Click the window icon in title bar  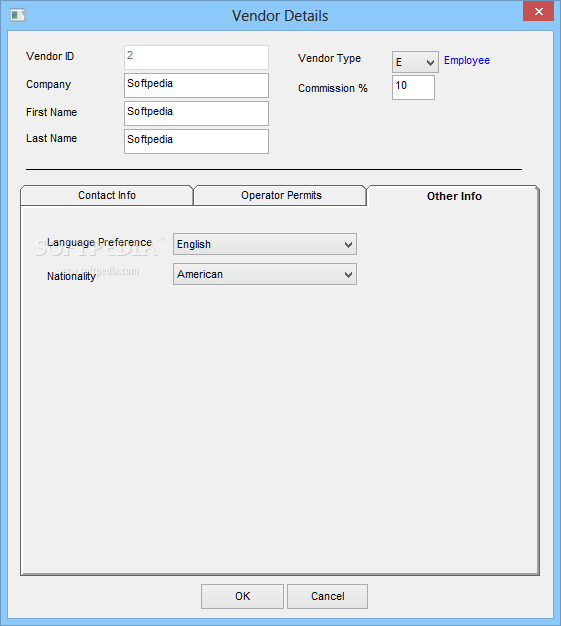(x=18, y=16)
